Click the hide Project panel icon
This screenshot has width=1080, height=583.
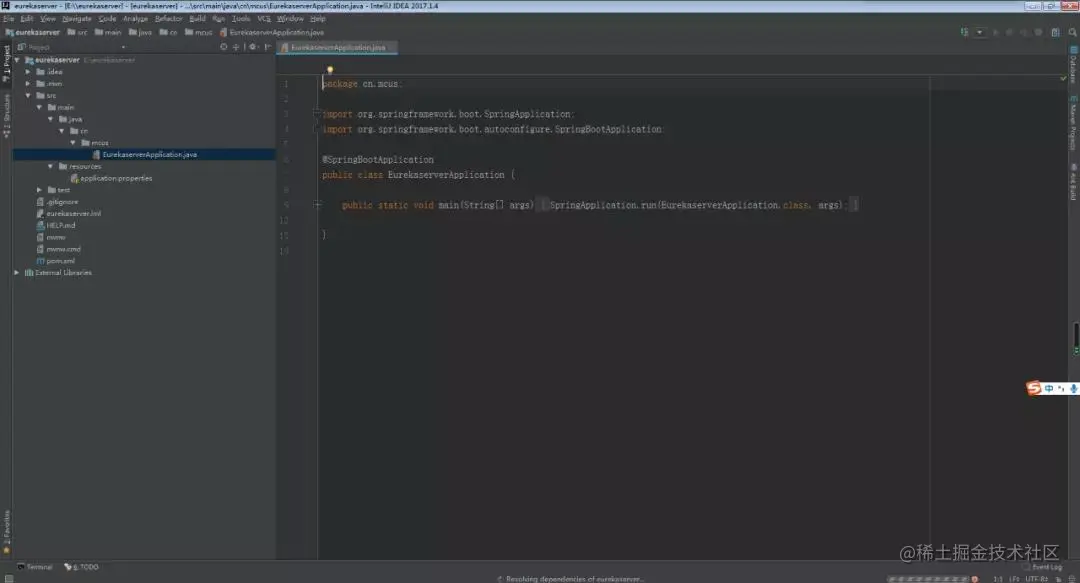pyautogui.click(x=268, y=47)
